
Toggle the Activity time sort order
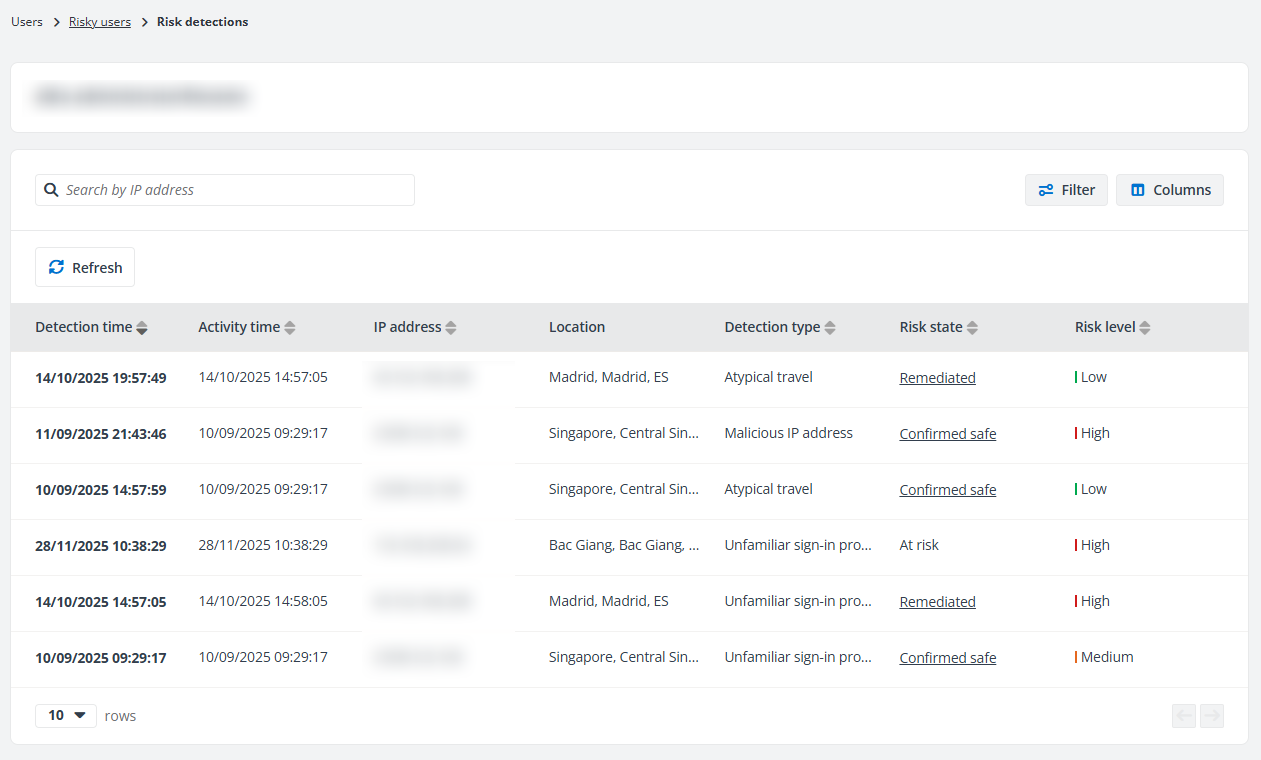(x=289, y=327)
